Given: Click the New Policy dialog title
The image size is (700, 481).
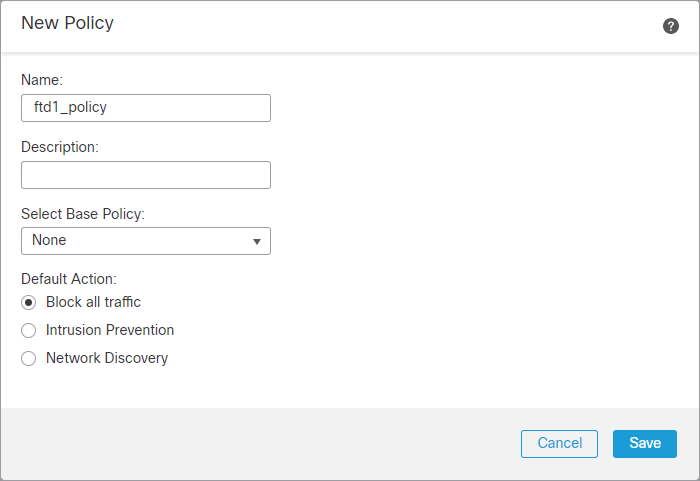Looking at the screenshot, I should click(x=67, y=23).
